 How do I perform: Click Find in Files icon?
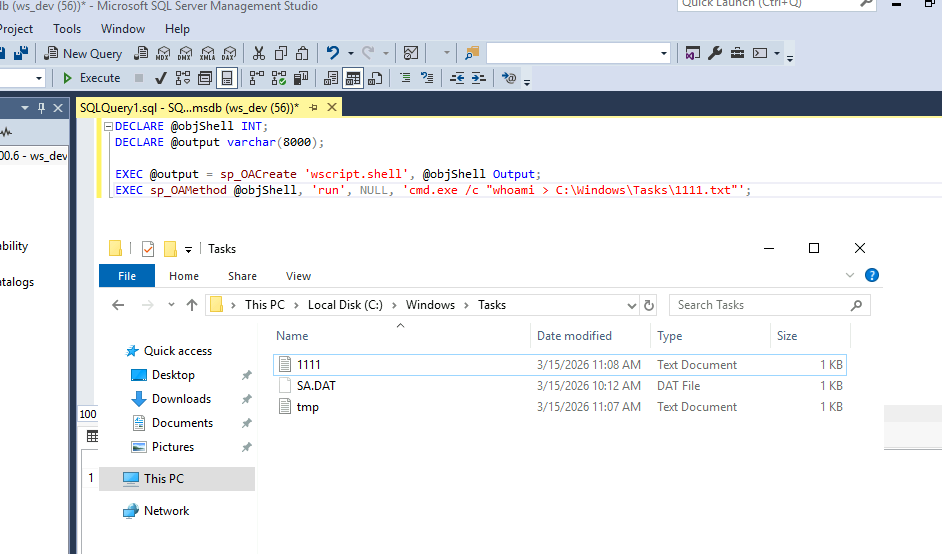(x=472, y=53)
